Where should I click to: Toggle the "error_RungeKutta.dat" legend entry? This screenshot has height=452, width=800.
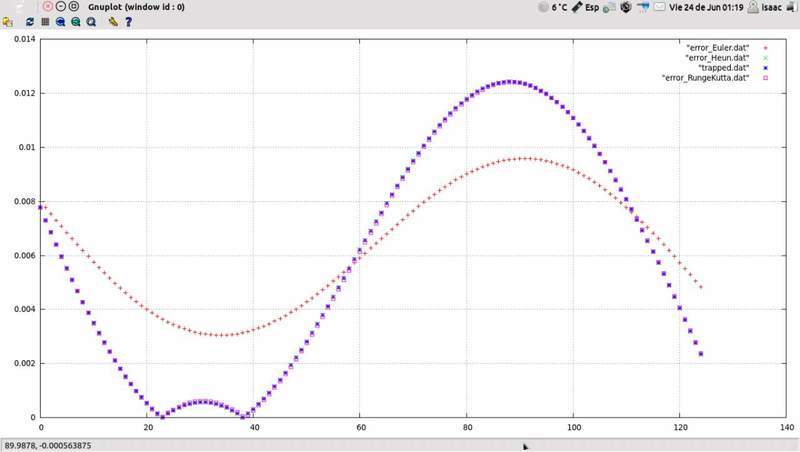click(x=706, y=77)
